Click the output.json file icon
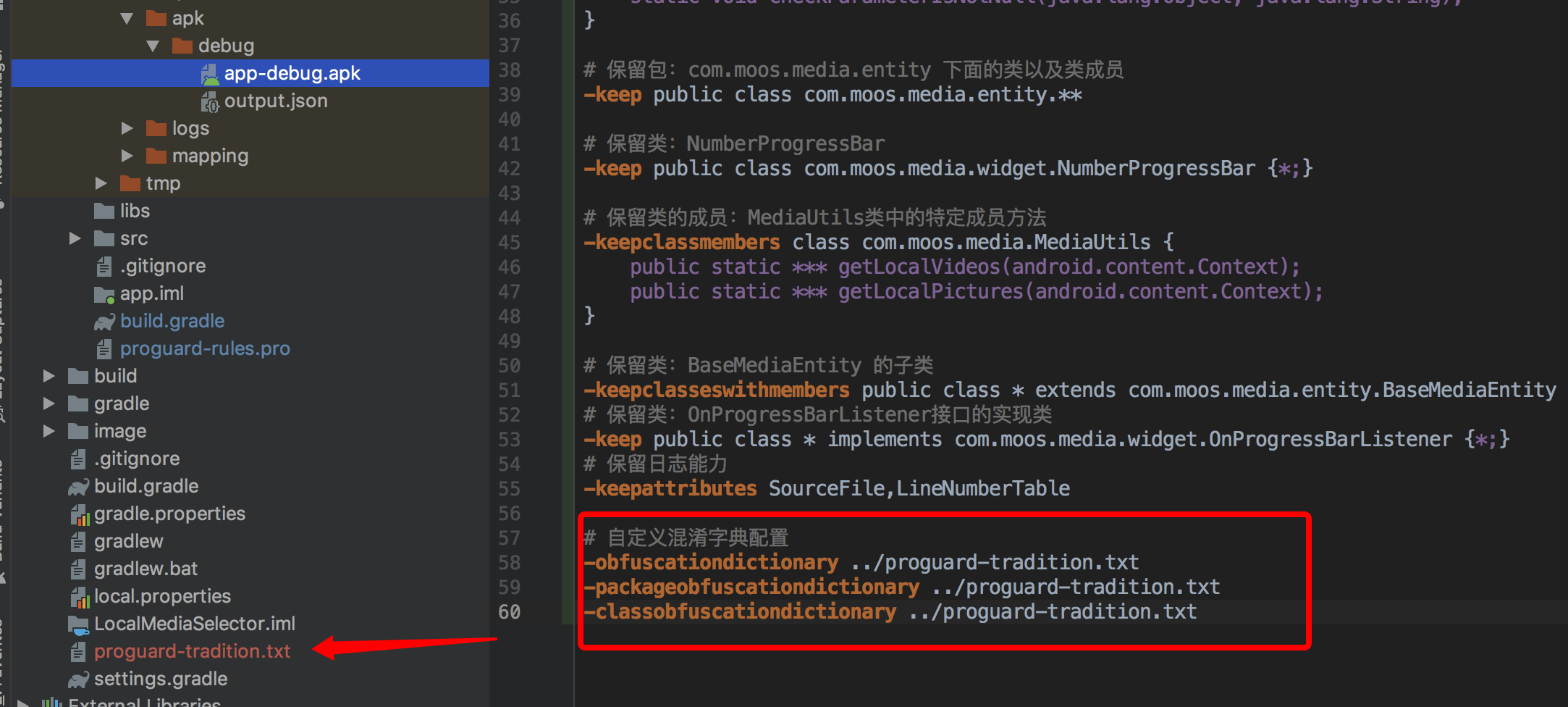Image resolution: width=1568 pixels, height=707 pixels. (x=209, y=101)
